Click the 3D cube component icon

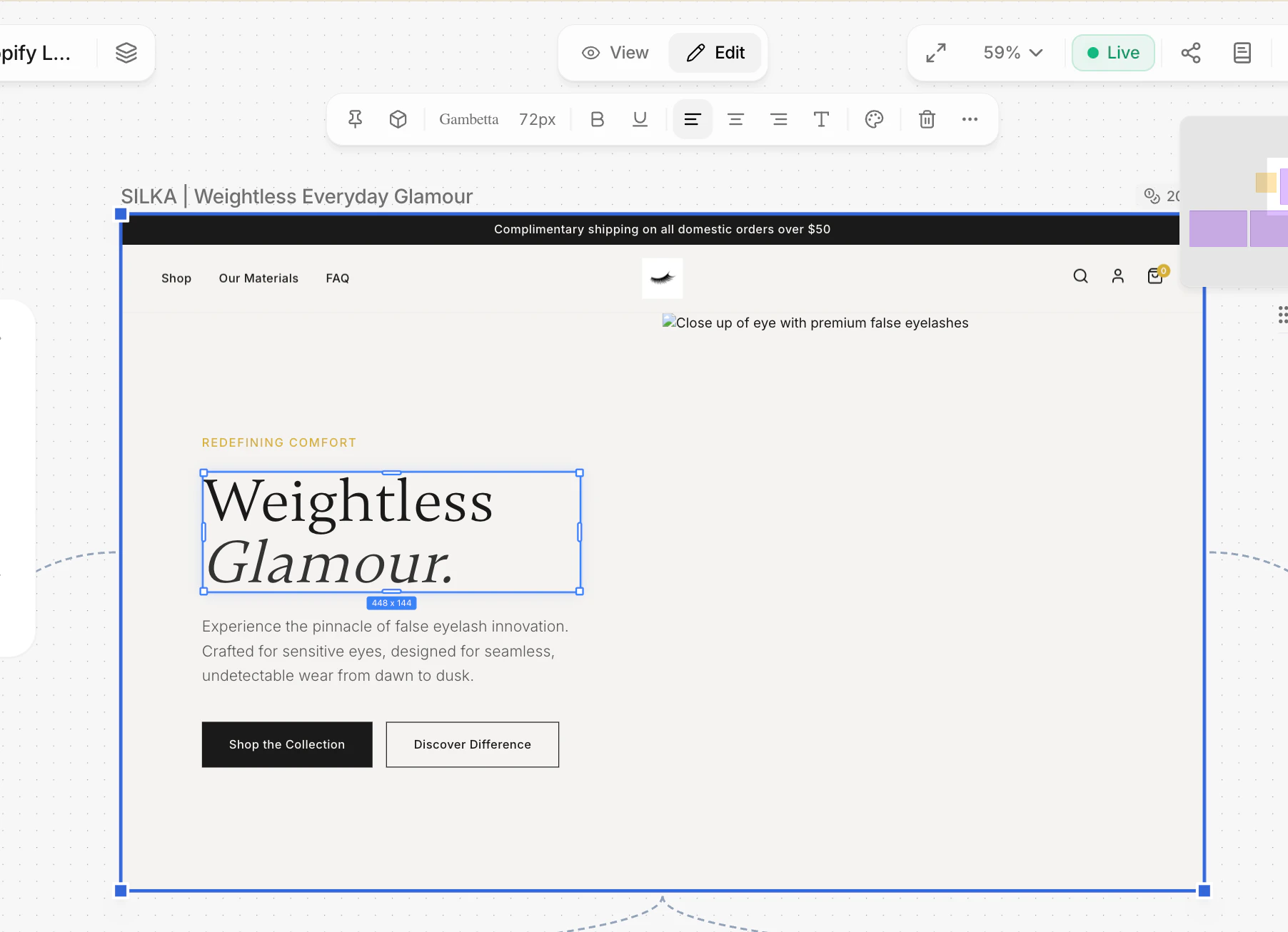(x=398, y=119)
